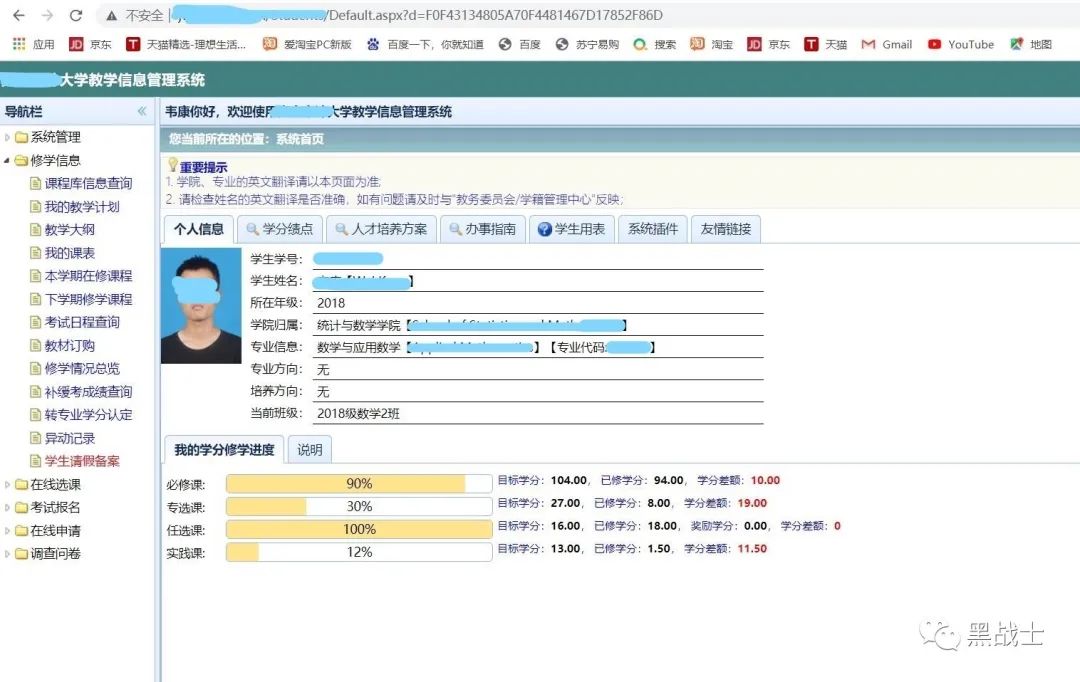Switch to the 友情链接 tab
Image resolution: width=1080 pixels, height=682 pixels.
pyautogui.click(x=725, y=229)
